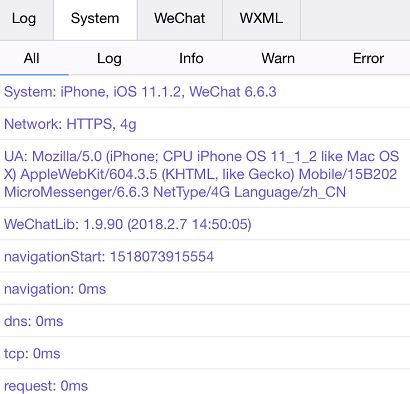Select the navigation 0ms row

point(205,289)
